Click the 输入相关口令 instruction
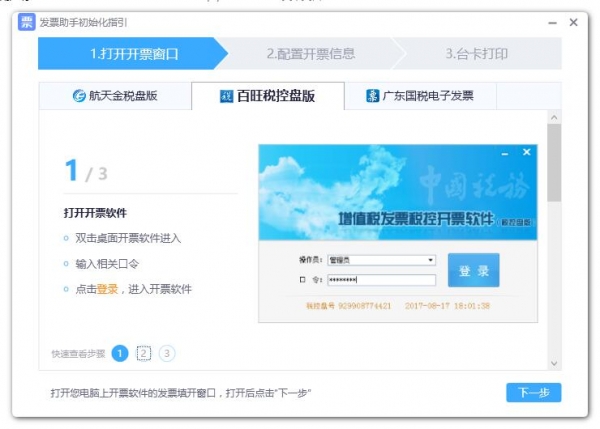 coord(107,264)
